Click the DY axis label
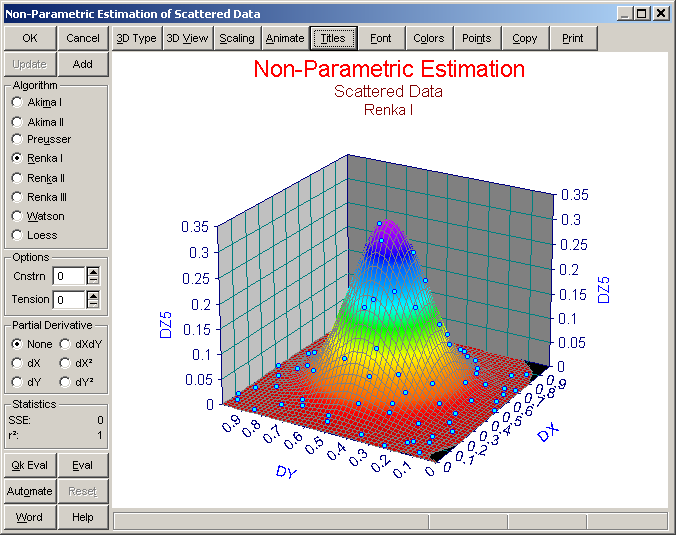This screenshot has width=676, height=535. pos(286,472)
